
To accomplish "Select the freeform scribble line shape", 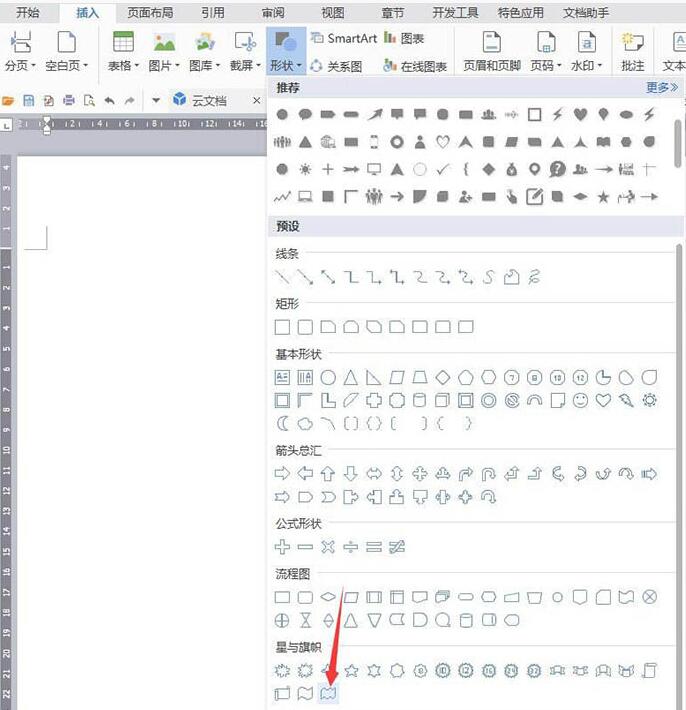I will click(534, 277).
